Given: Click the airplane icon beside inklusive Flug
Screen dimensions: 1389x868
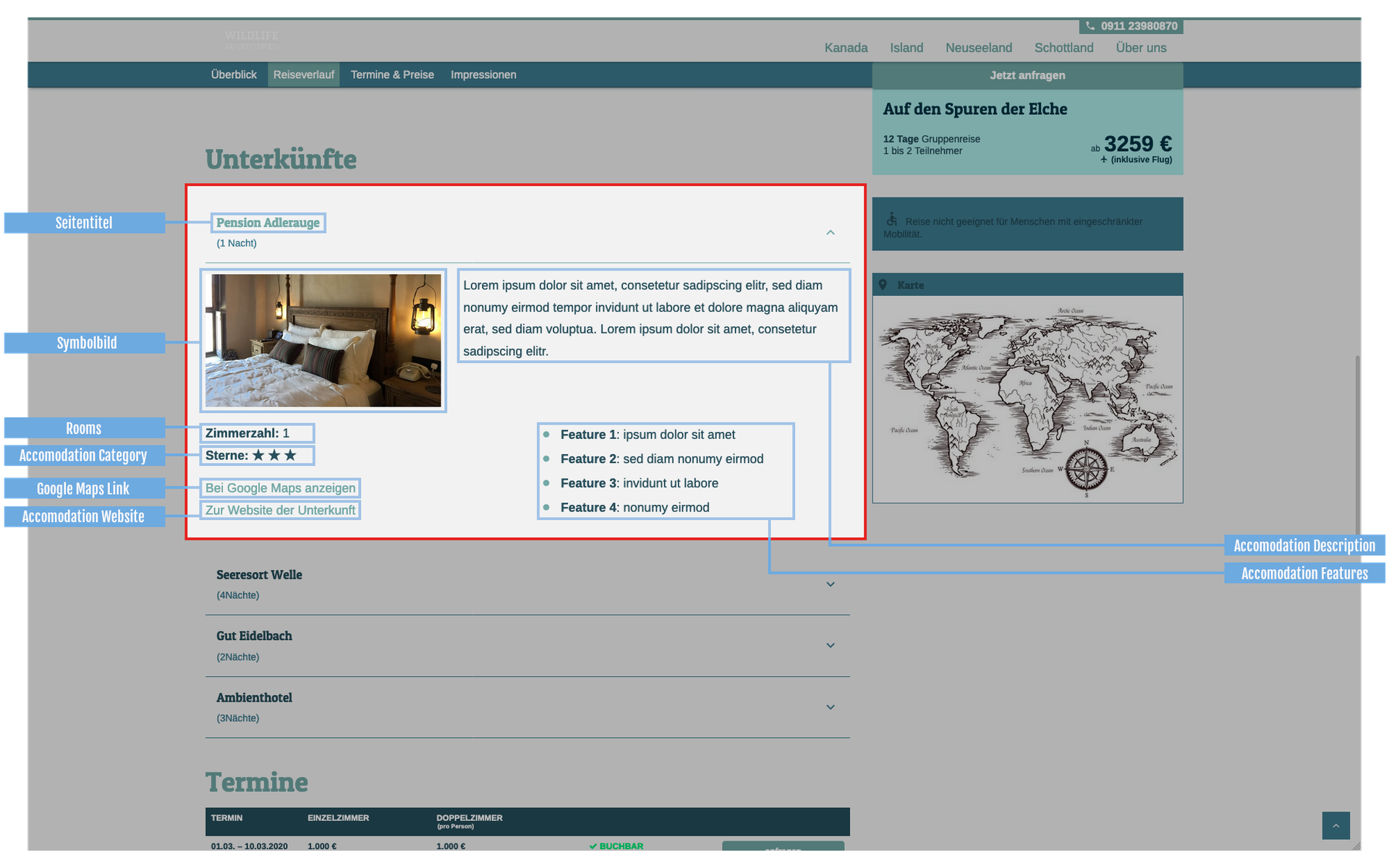Looking at the screenshot, I should click(x=1103, y=160).
